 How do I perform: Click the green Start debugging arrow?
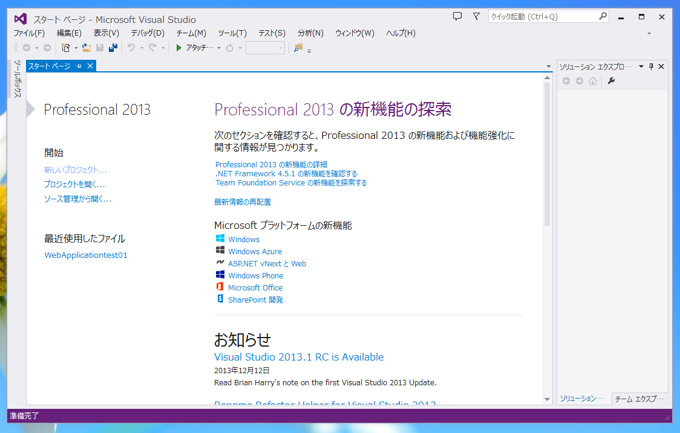click(x=178, y=48)
